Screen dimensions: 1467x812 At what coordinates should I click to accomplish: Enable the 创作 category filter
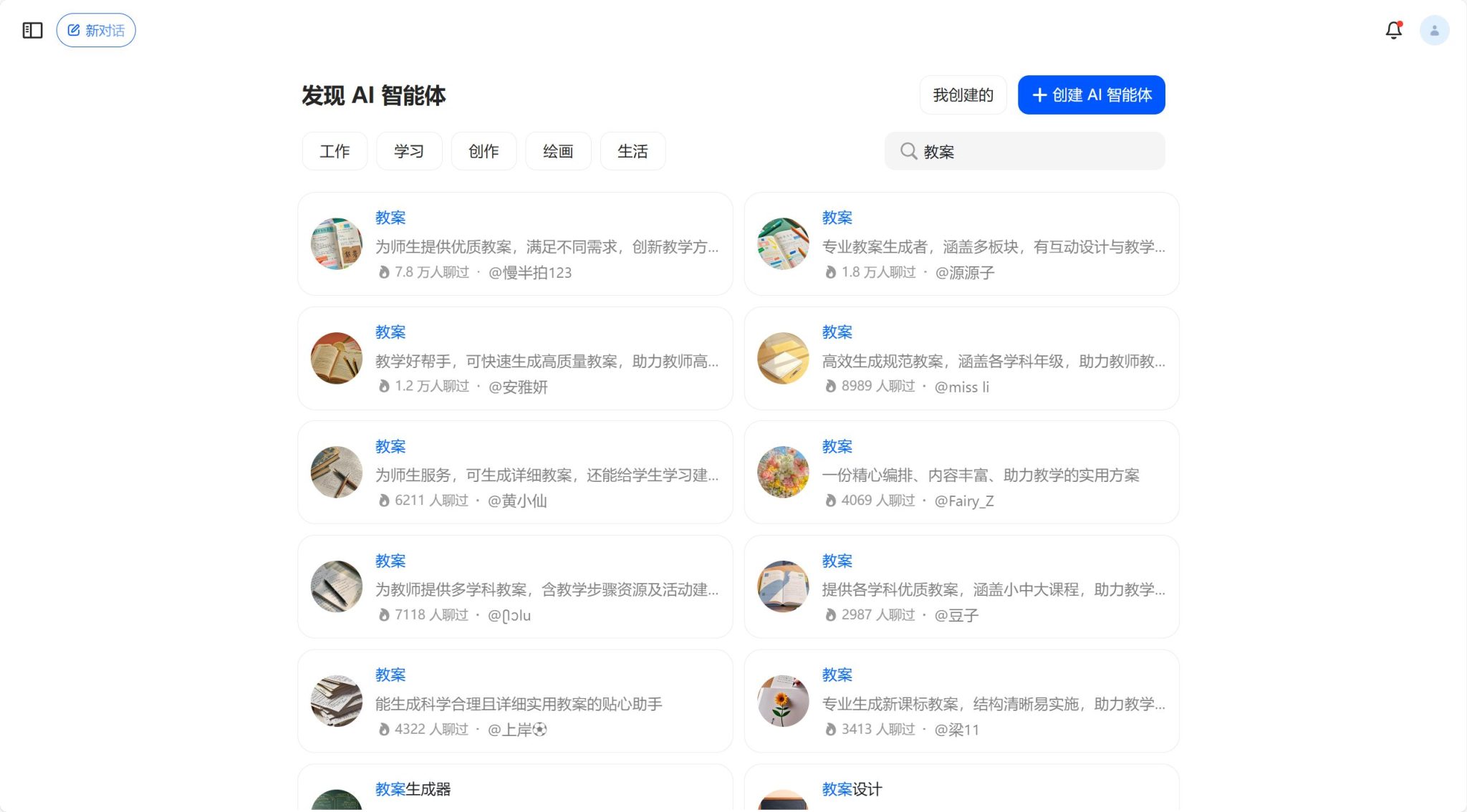pyautogui.click(x=484, y=151)
